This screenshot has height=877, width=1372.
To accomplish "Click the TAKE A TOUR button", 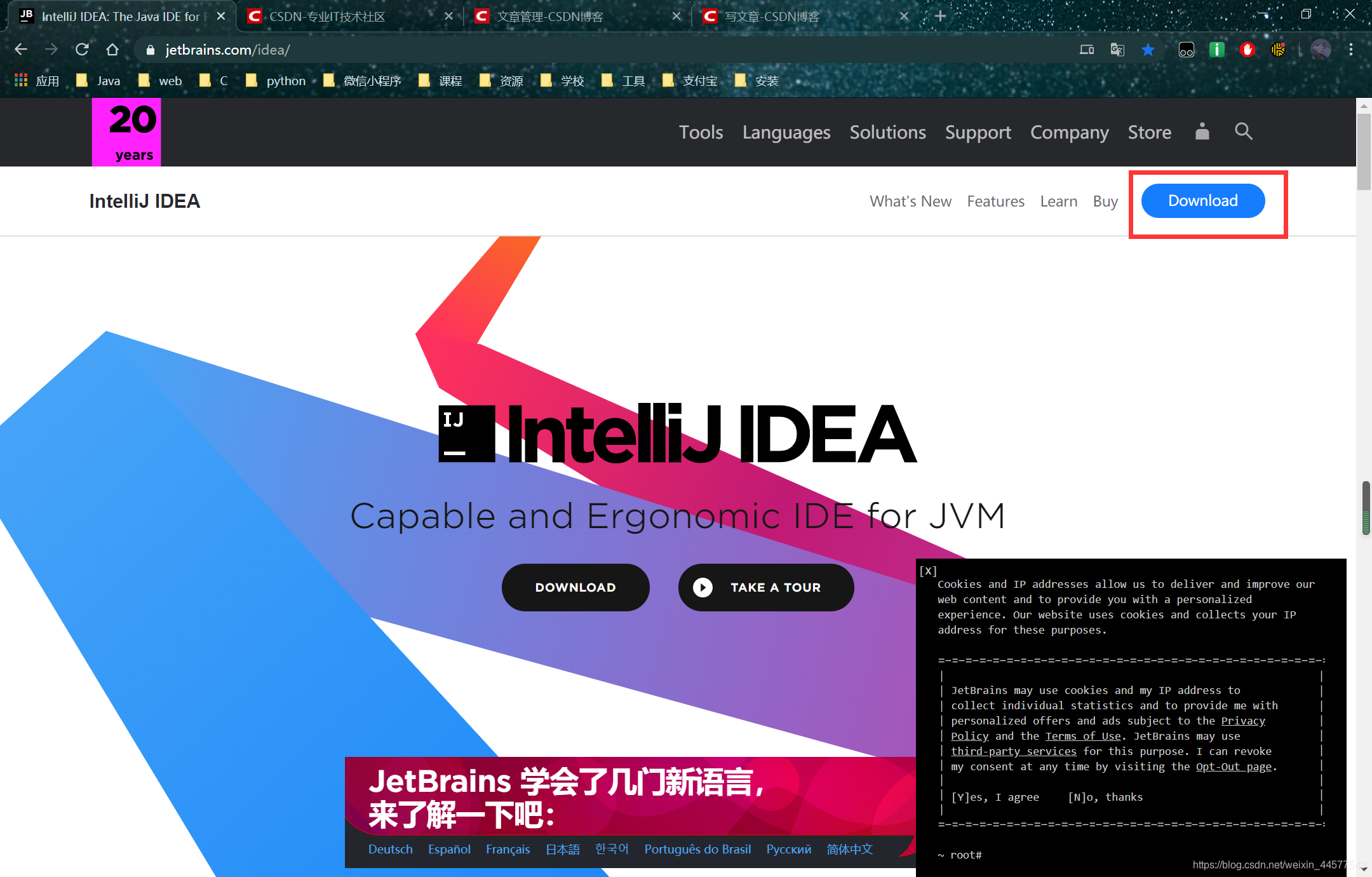I will tap(765, 587).
